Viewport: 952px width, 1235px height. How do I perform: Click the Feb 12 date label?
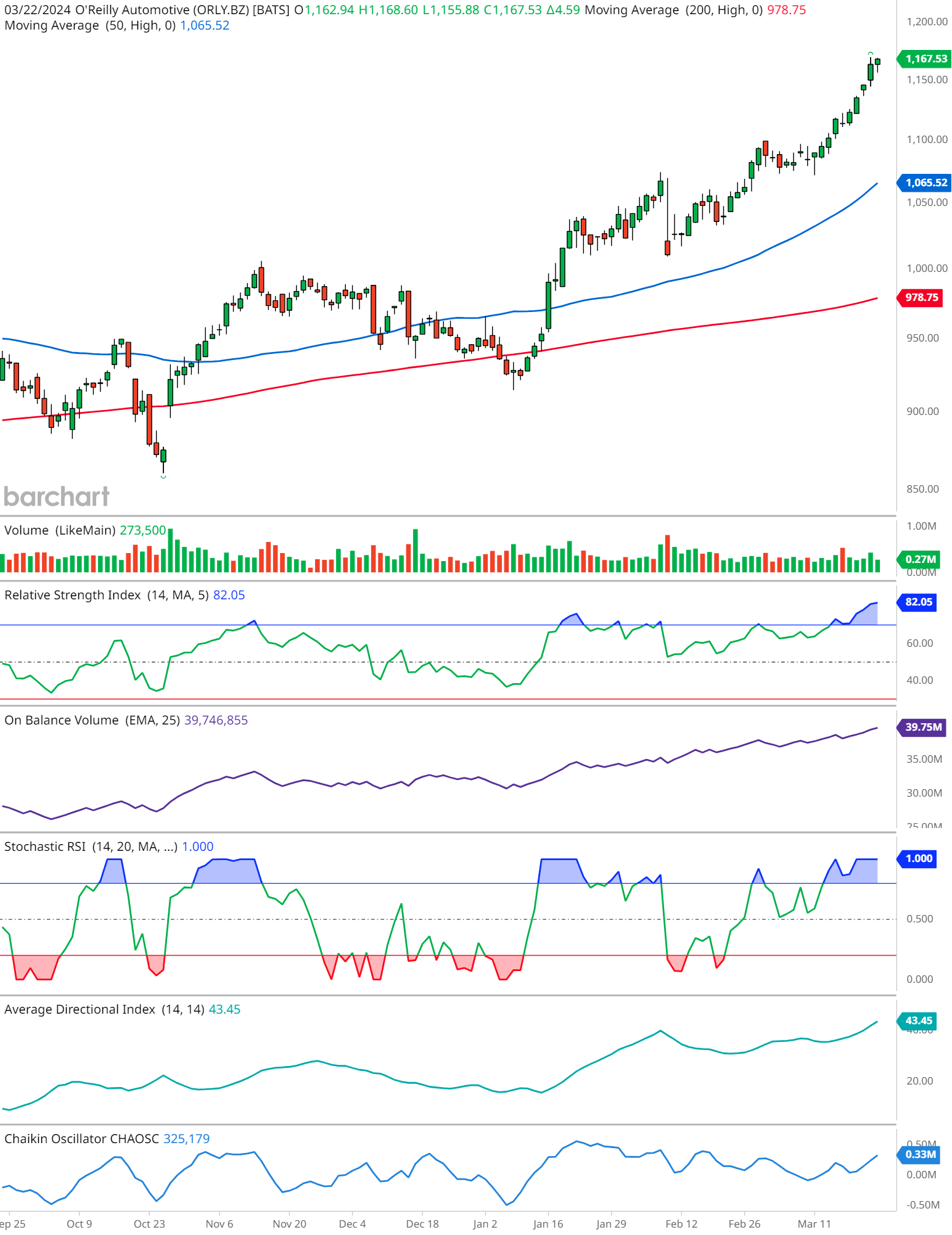[x=681, y=1224]
